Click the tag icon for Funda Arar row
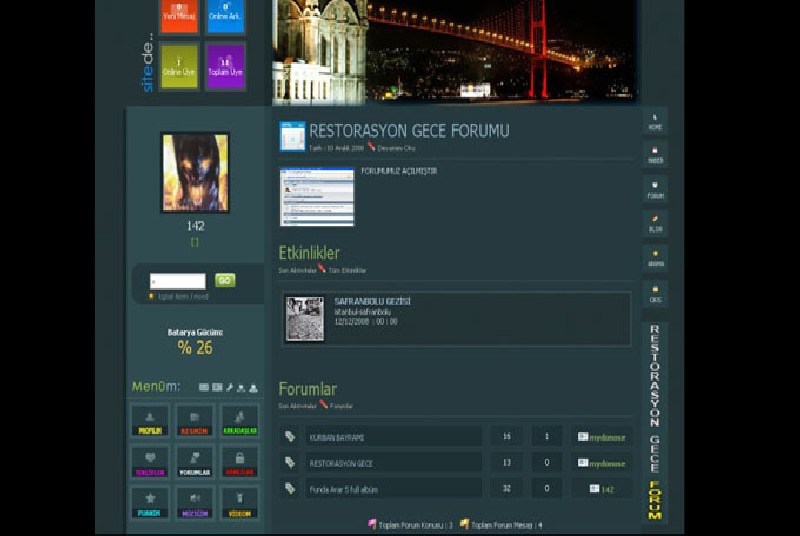 (x=290, y=489)
